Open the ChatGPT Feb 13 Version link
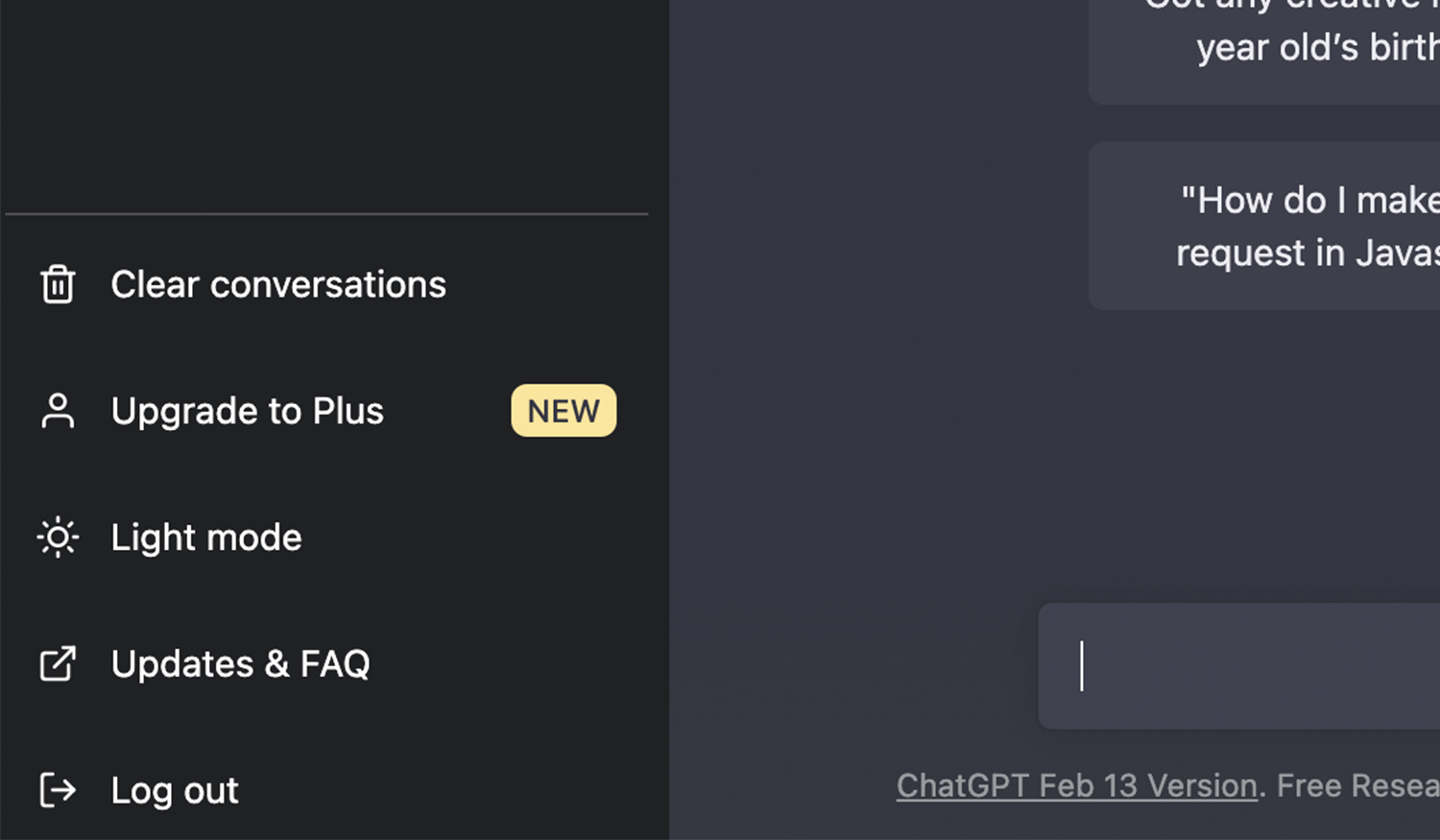The width and height of the screenshot is (1440, 840). point(1076,785)
